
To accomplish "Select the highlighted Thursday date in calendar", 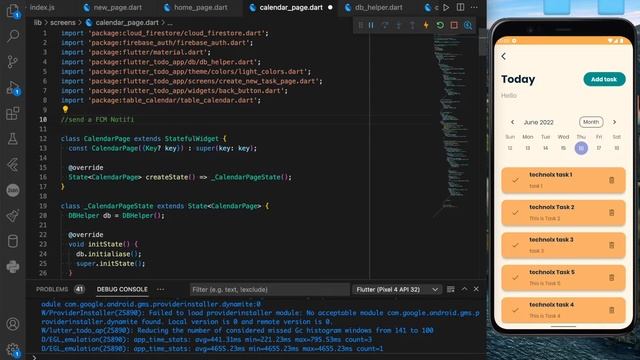I will coord(581,148).
